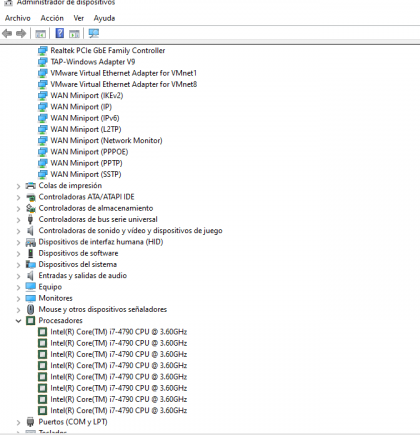The height and width of the screenshot is (435, 420).
Task: Click the scan for hardware changes icon
Action: click(94, 33)
